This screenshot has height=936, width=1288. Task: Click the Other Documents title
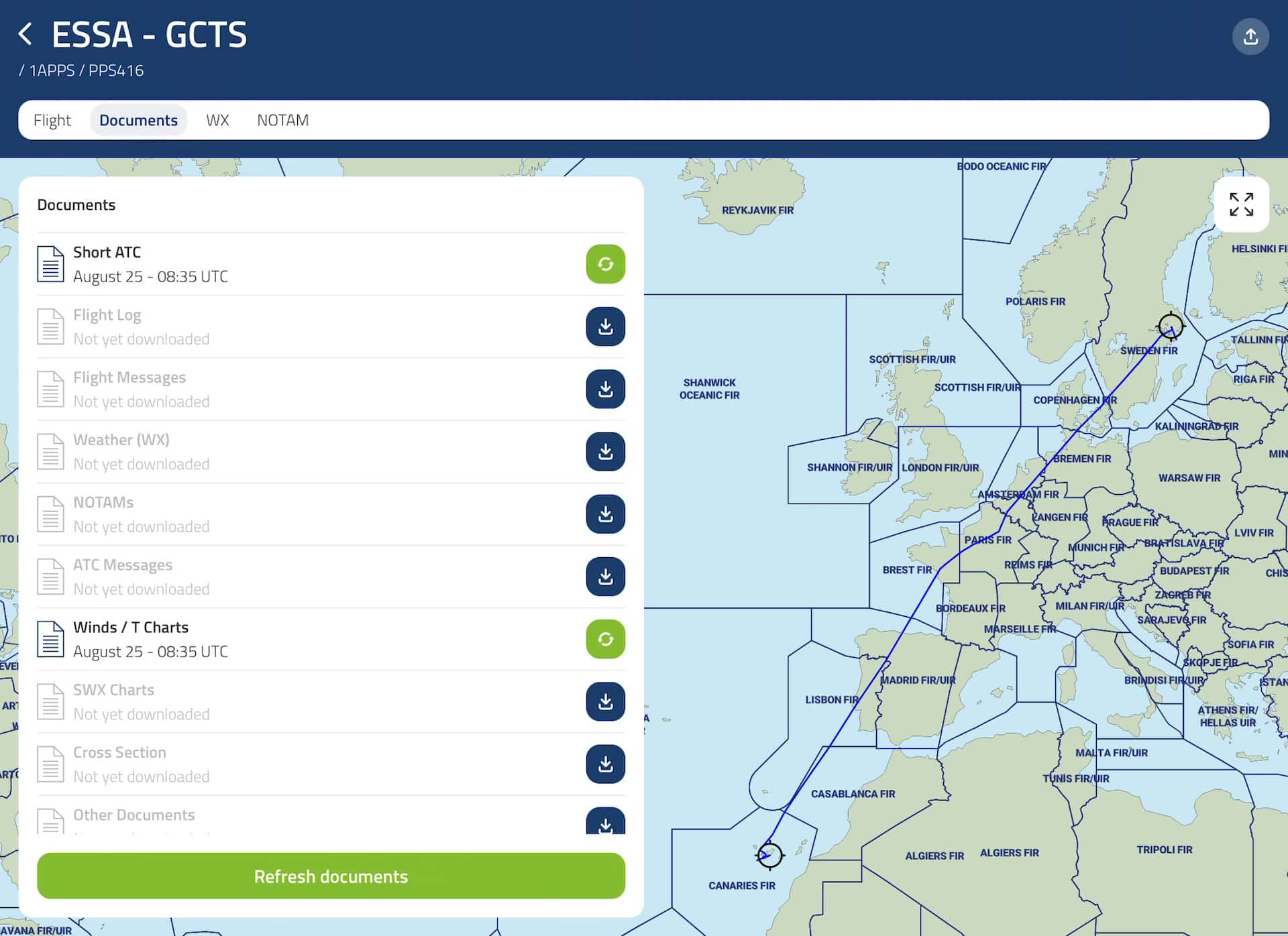click(133, 815)
